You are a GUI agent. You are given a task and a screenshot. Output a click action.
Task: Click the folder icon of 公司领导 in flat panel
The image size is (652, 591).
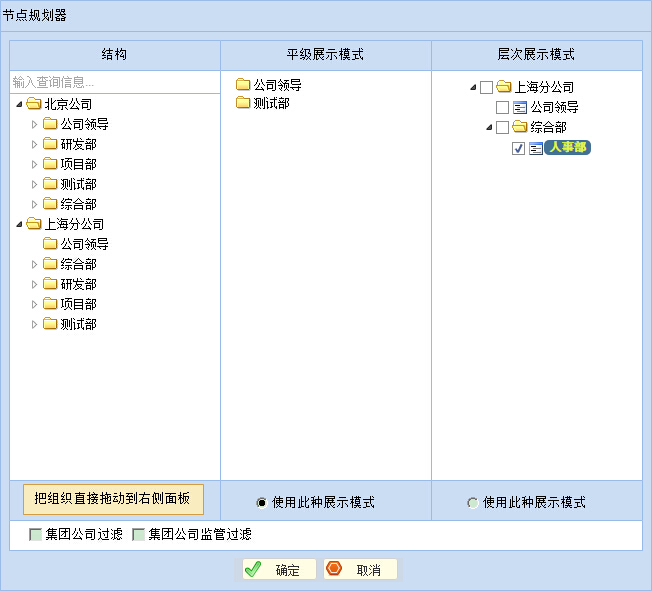pyautogui.click(x=243, y=85)
